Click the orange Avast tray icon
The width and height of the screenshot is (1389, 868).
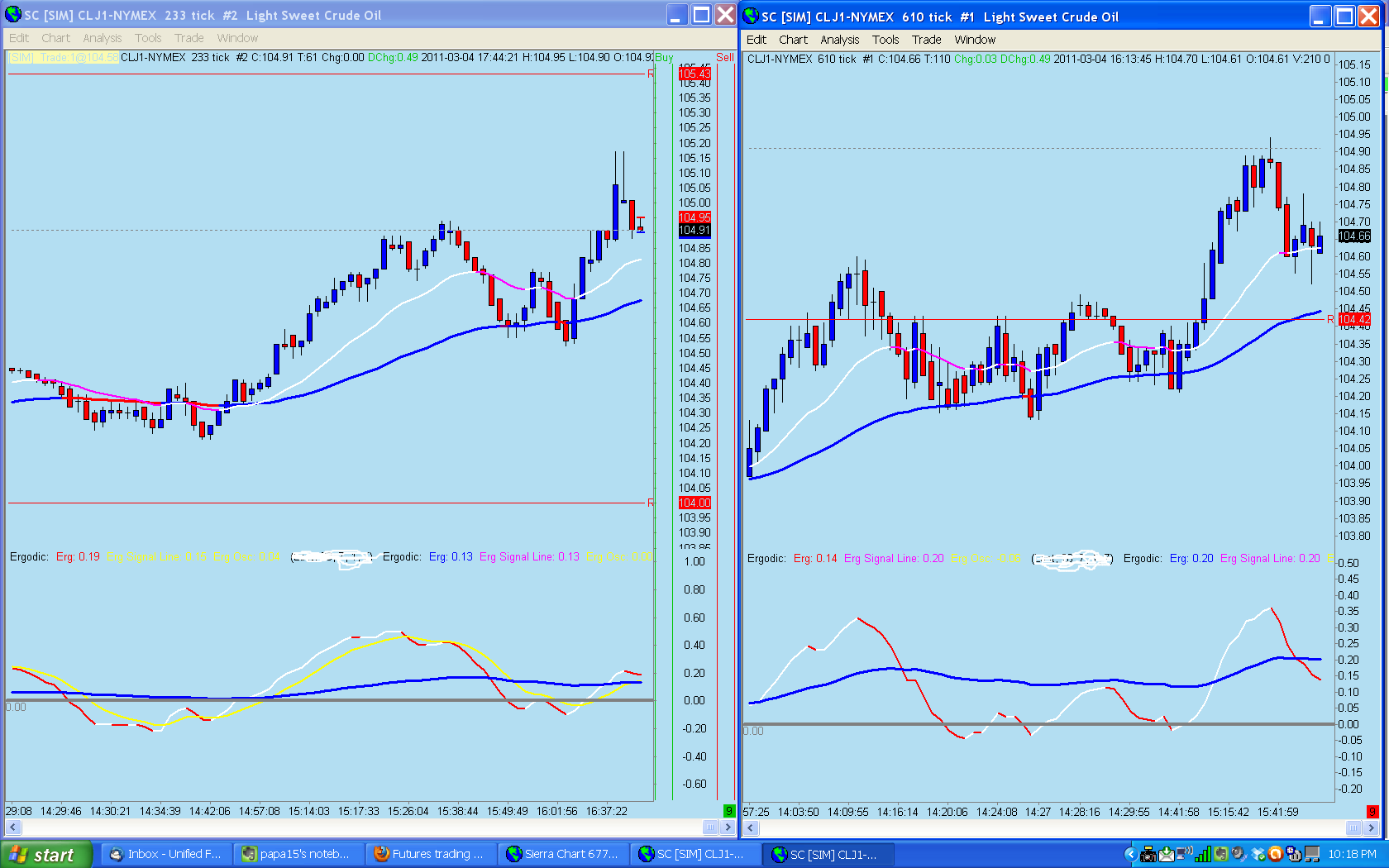[x=1276, y=854]
